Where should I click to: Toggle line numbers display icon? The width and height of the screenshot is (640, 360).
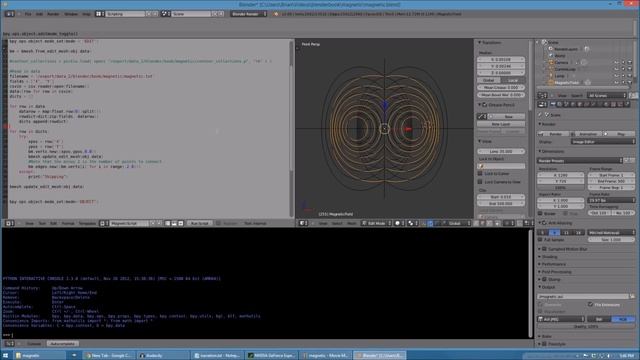pos(168,223)
